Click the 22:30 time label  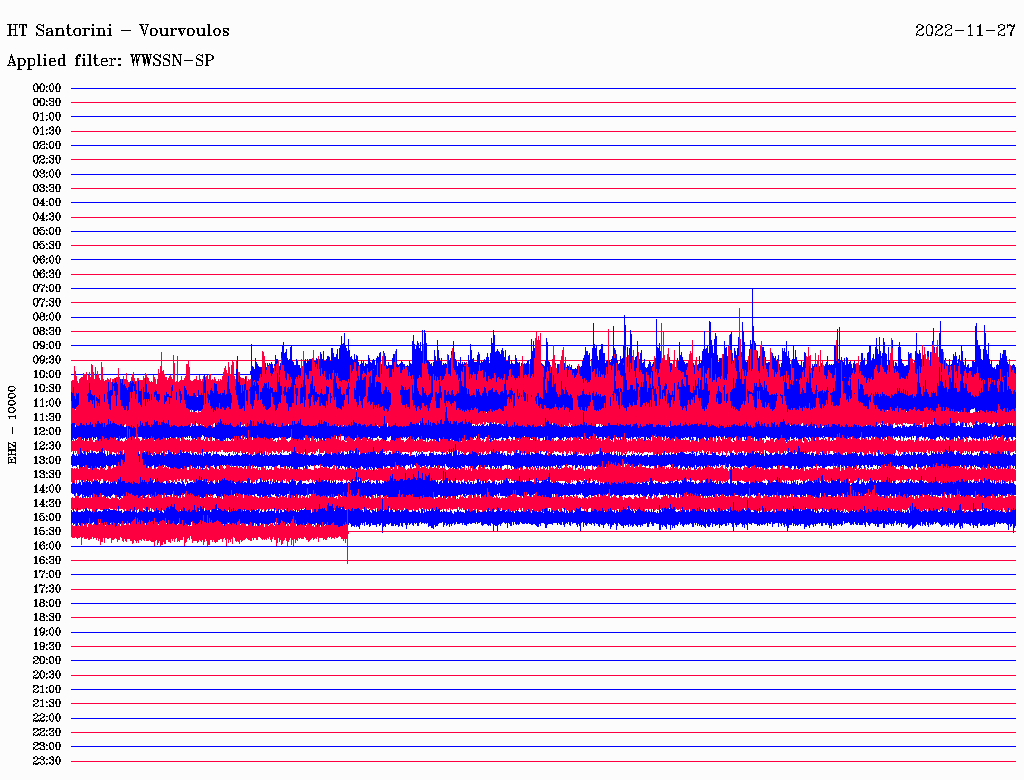pos(47,732)
